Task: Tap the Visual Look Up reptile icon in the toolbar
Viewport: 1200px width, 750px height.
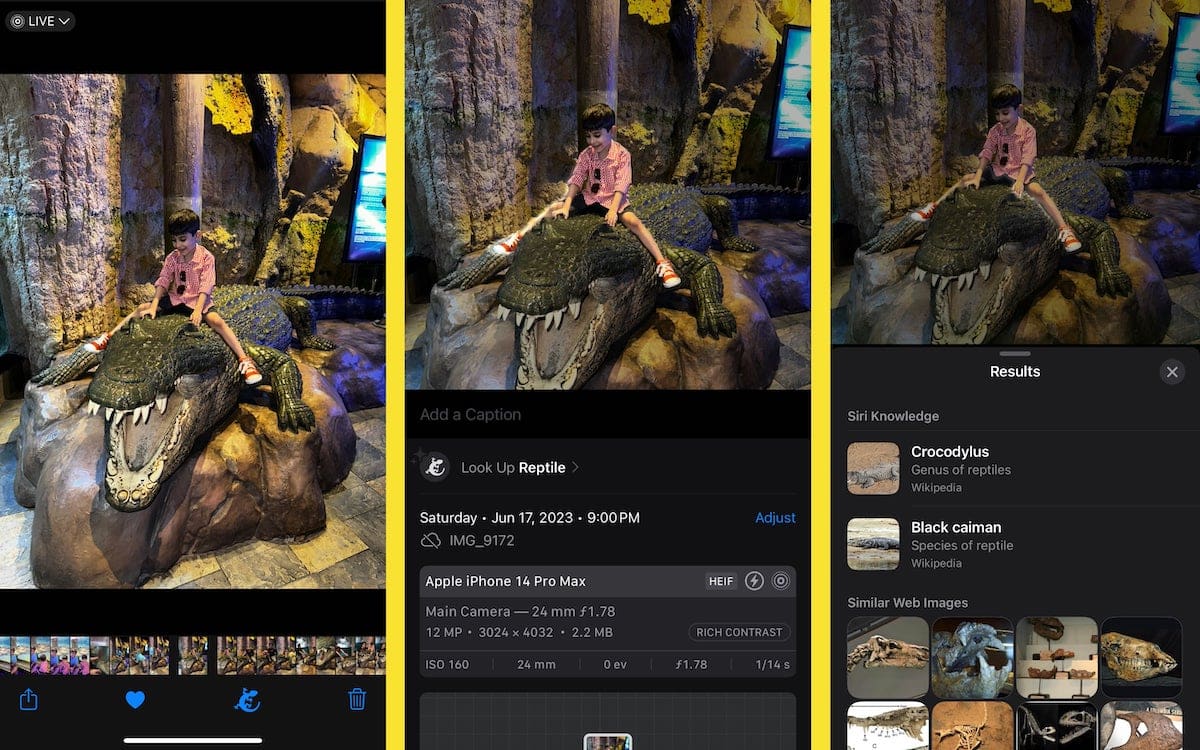Action: click(246, 701)
